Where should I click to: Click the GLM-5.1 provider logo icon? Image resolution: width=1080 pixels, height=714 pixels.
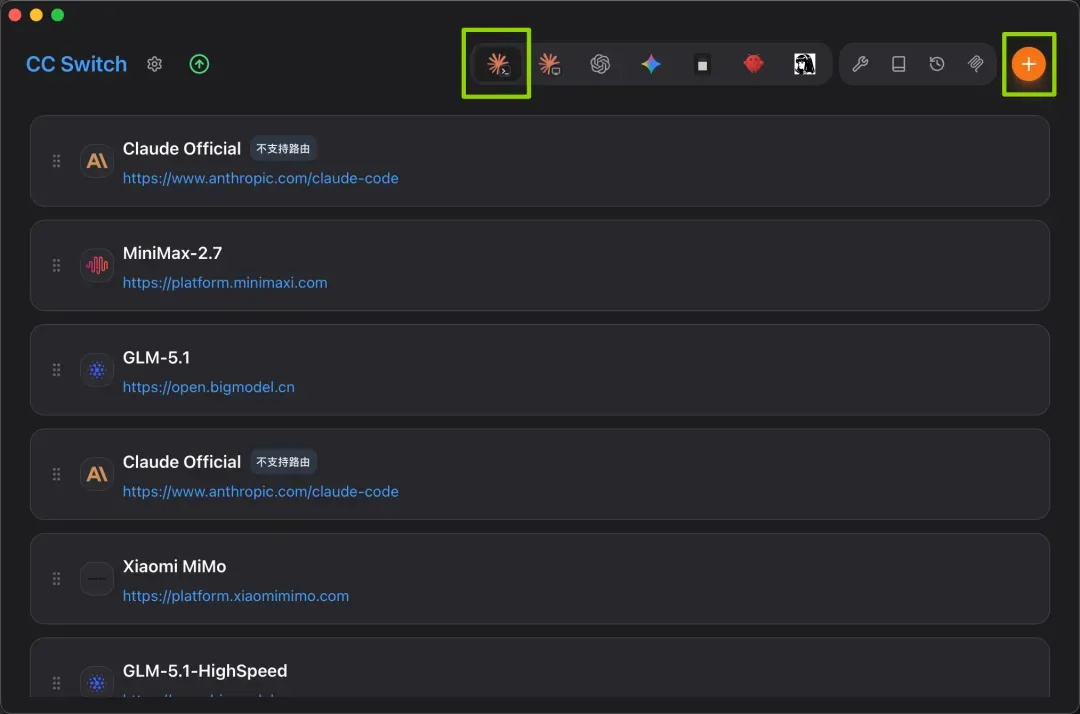click(97, 370)
